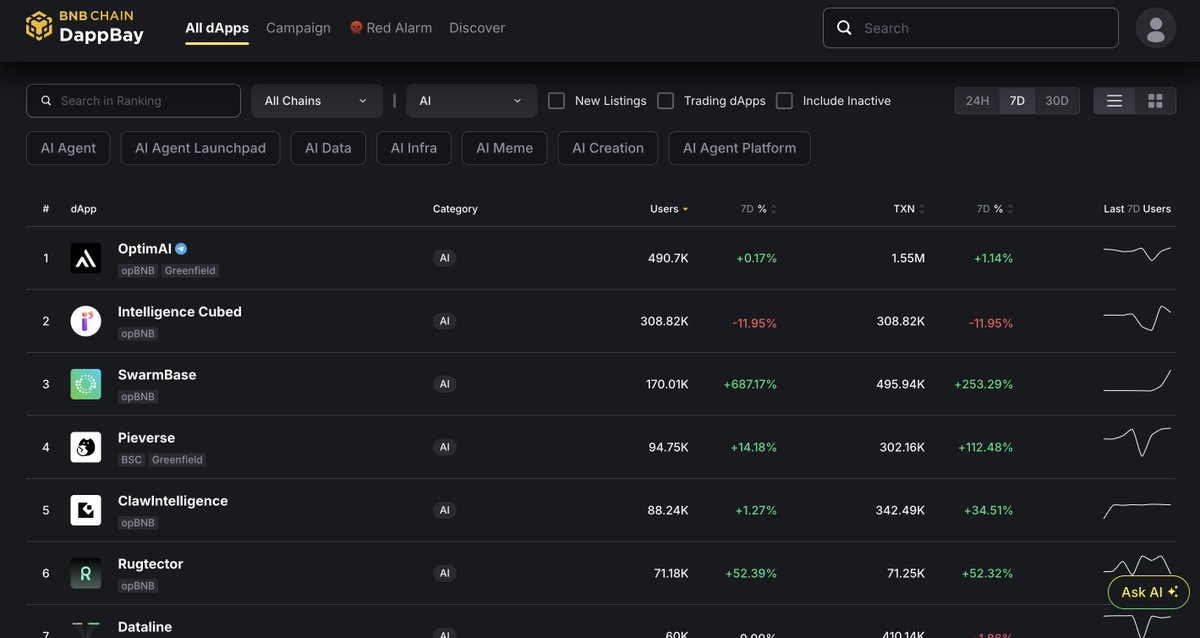Open the user profile avatar icon
This screenshot has height=638, width=1200.
1155,28
